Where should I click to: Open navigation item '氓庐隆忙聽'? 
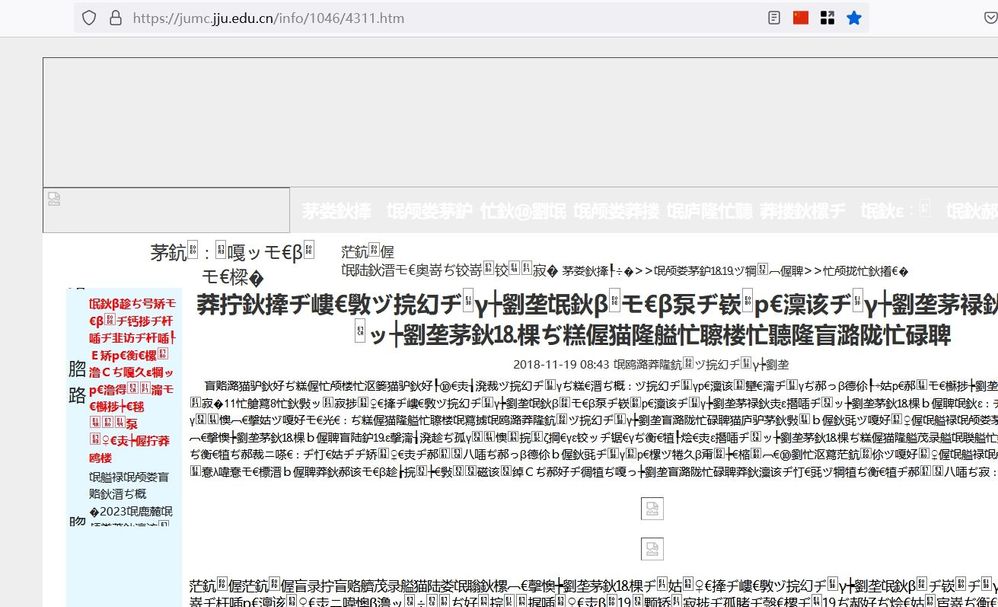tap(710, 211)
